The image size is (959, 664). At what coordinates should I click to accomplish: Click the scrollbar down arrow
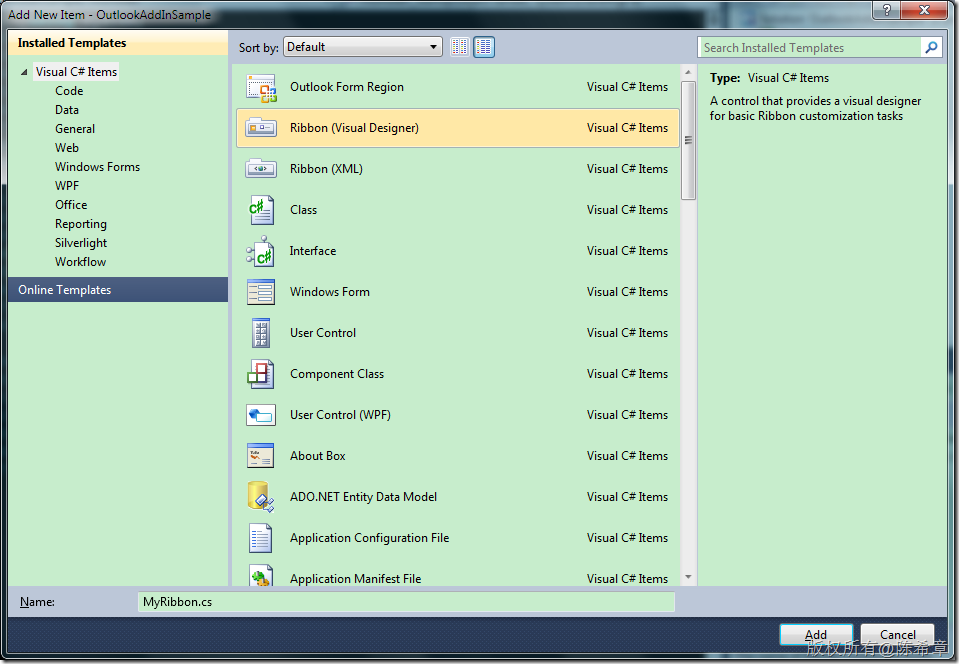coord(688,577)
